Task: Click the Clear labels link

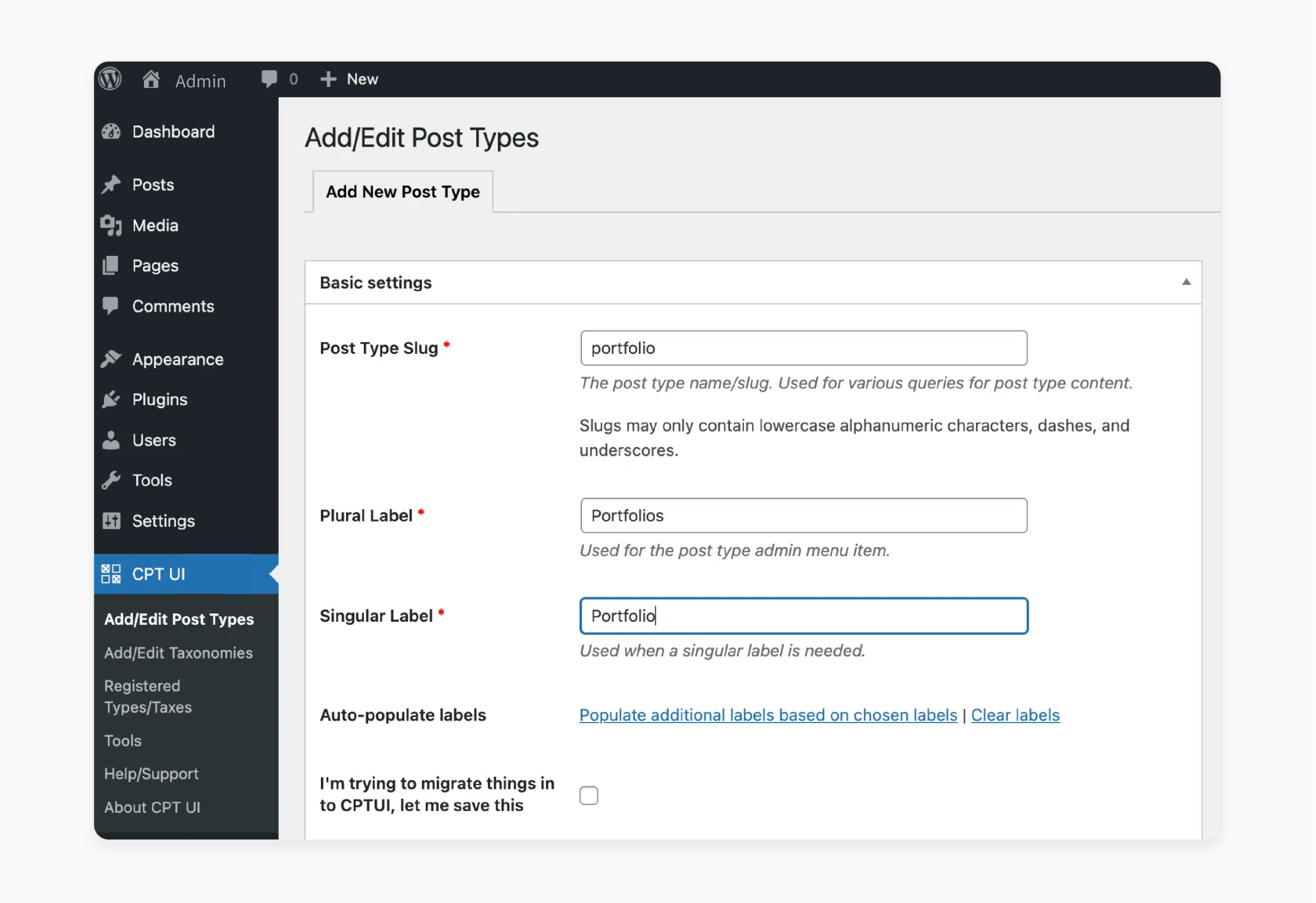Action: pyautogui.click(x=1015, y=715)
